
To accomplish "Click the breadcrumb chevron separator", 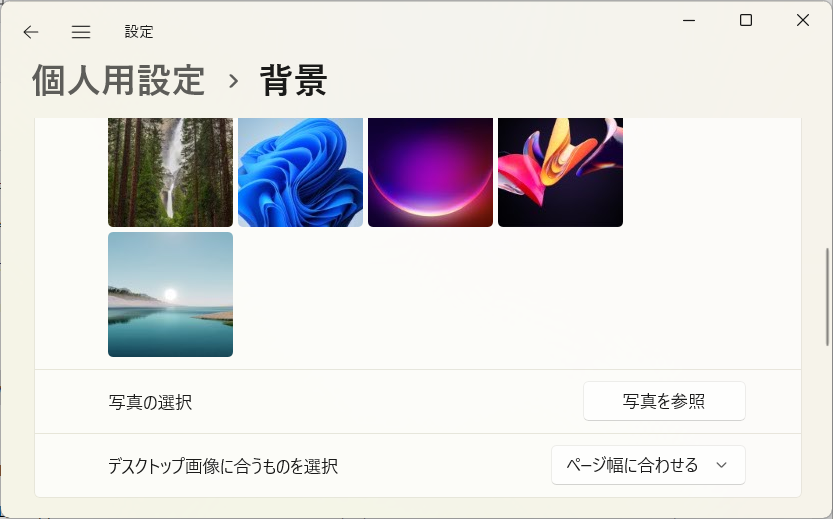I will (x=233, y=81).
